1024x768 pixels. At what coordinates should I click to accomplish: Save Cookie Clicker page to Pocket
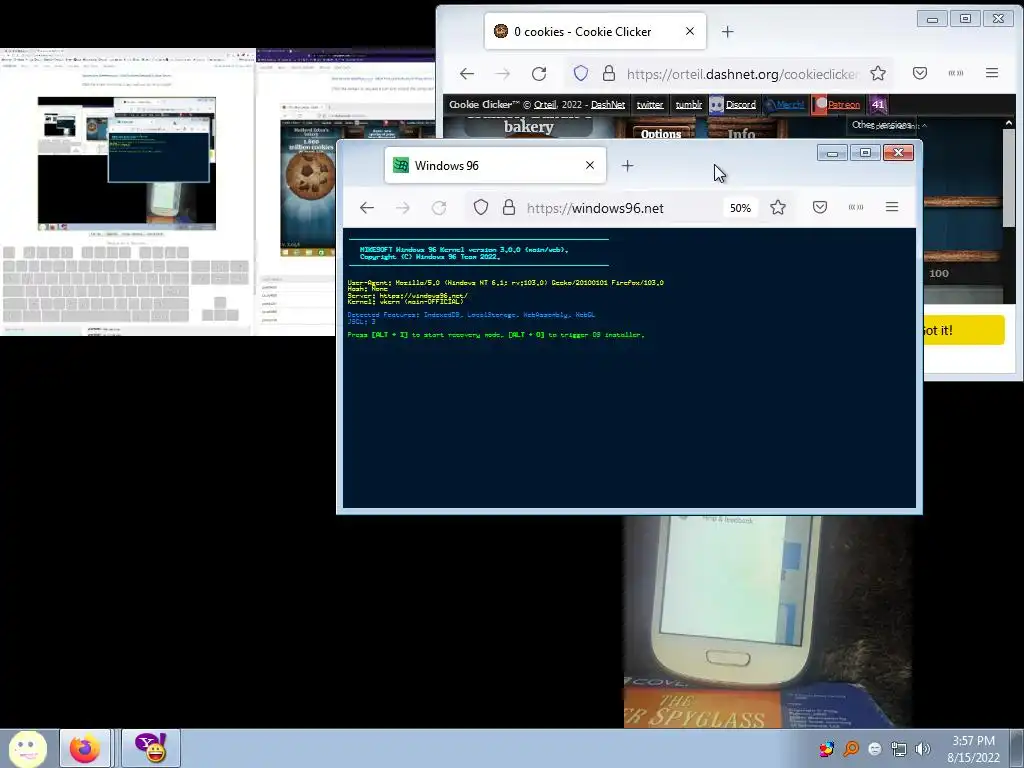[920, 73]
